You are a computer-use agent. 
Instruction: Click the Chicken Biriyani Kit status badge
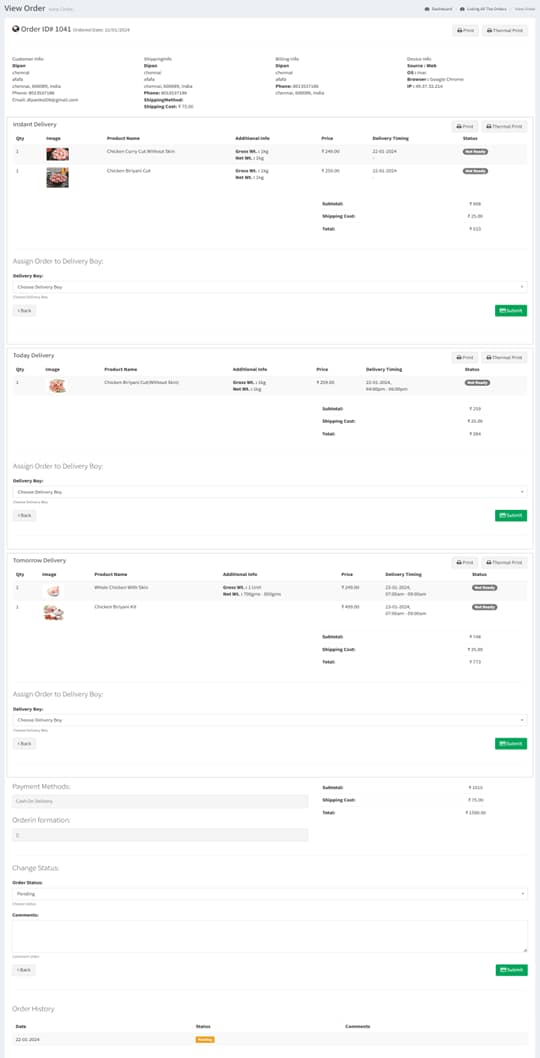485,607
